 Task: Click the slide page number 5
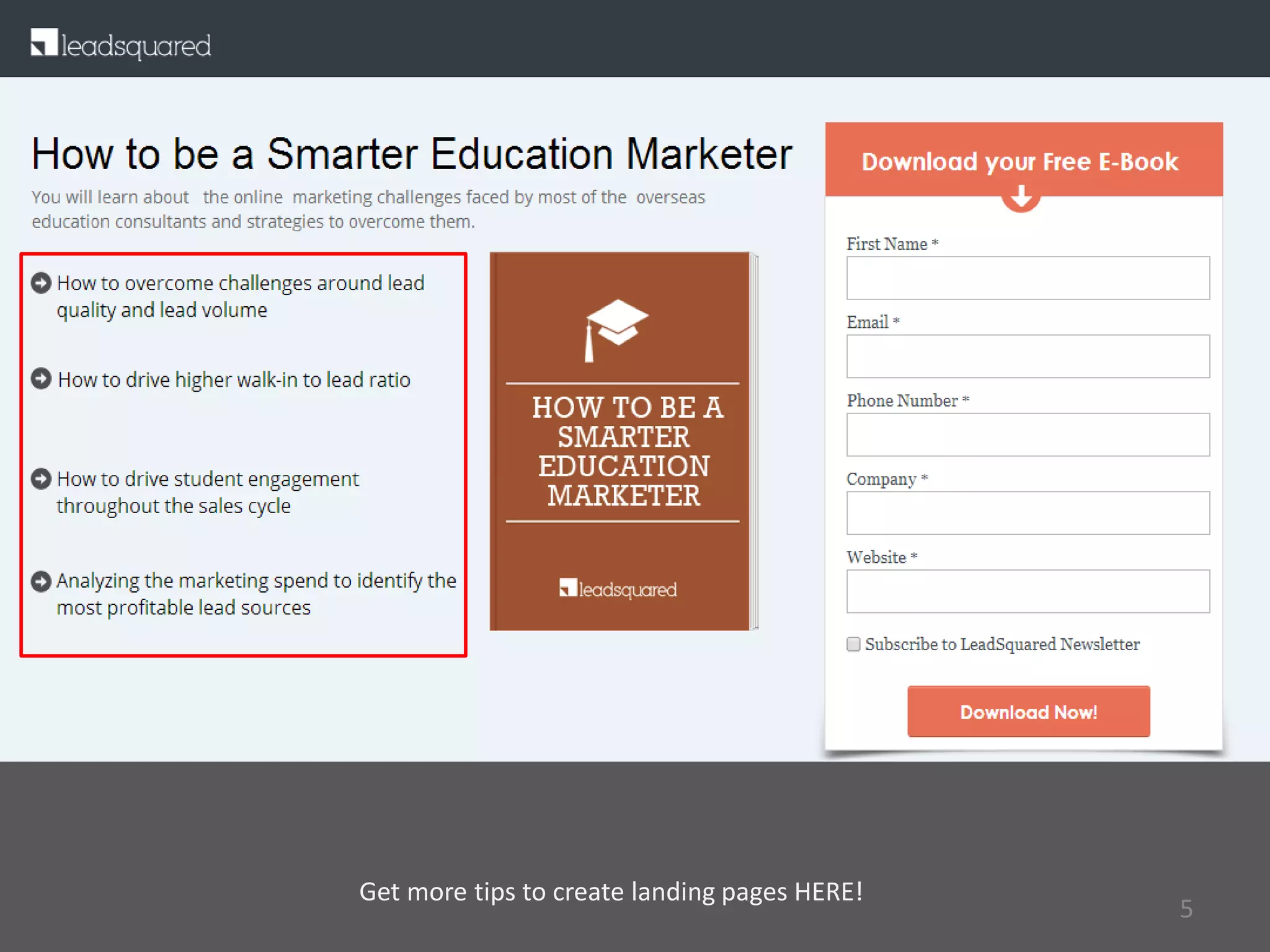1186,909
